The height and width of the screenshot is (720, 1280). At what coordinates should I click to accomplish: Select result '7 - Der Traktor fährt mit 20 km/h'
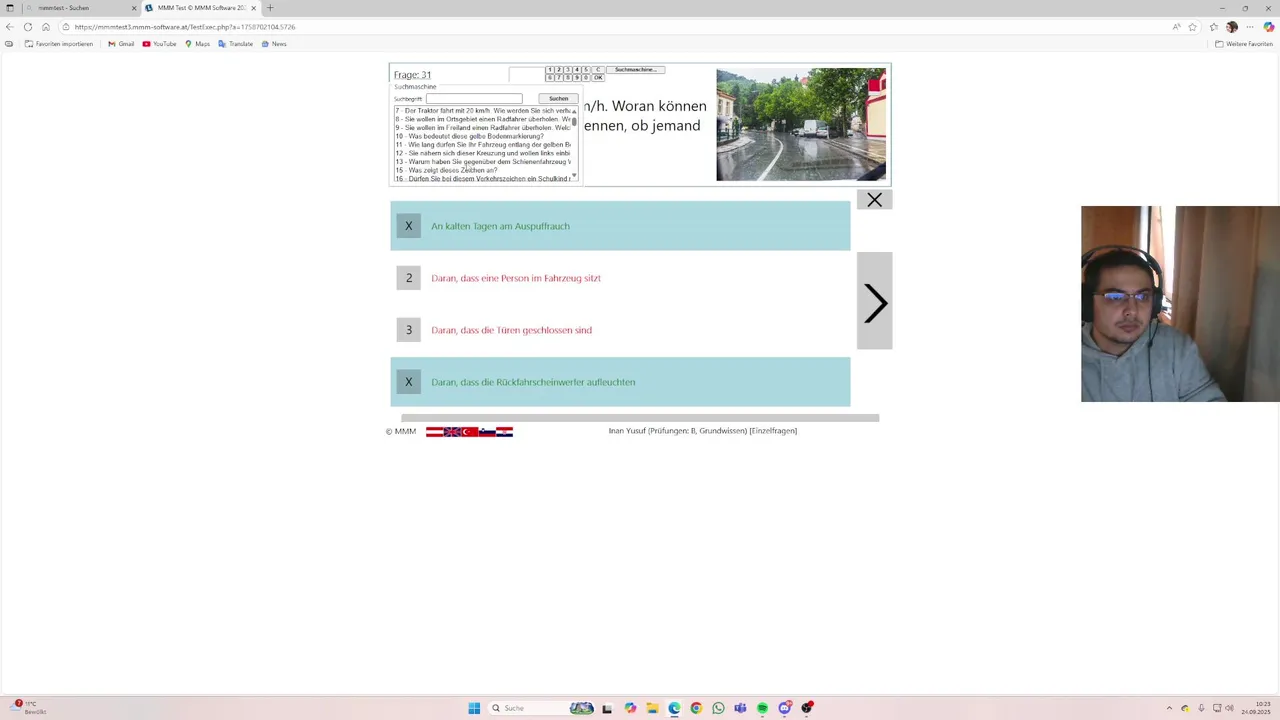(482, 110)
